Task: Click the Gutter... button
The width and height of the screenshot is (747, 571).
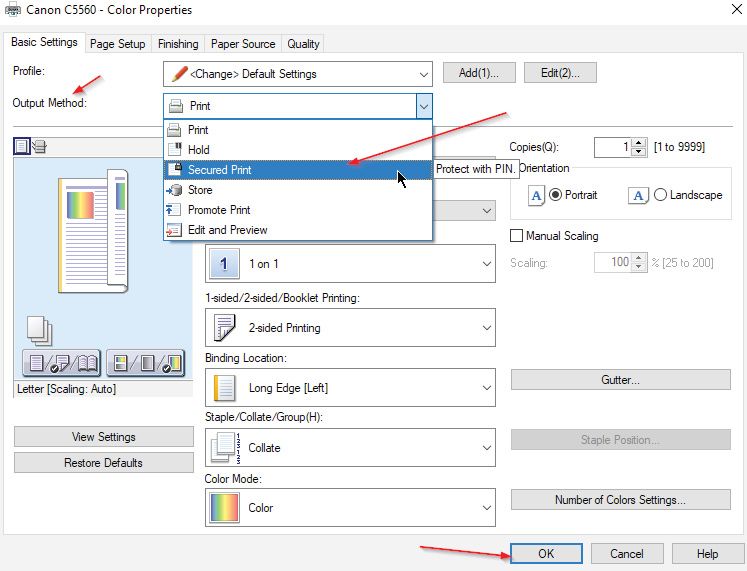Action: coord(621,380)
